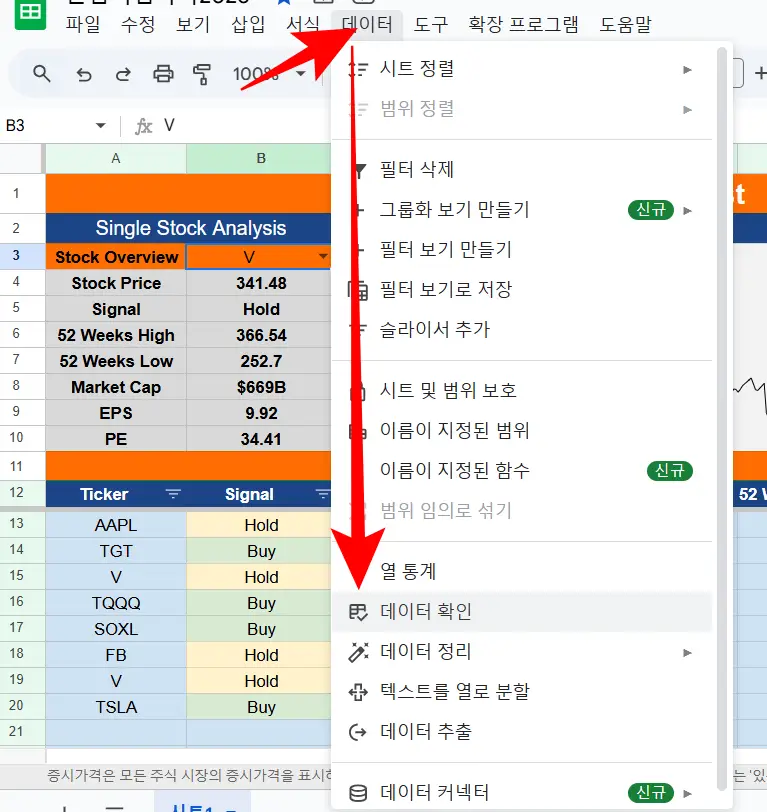Click the 52 Weeks High label cell

point(116,335)
